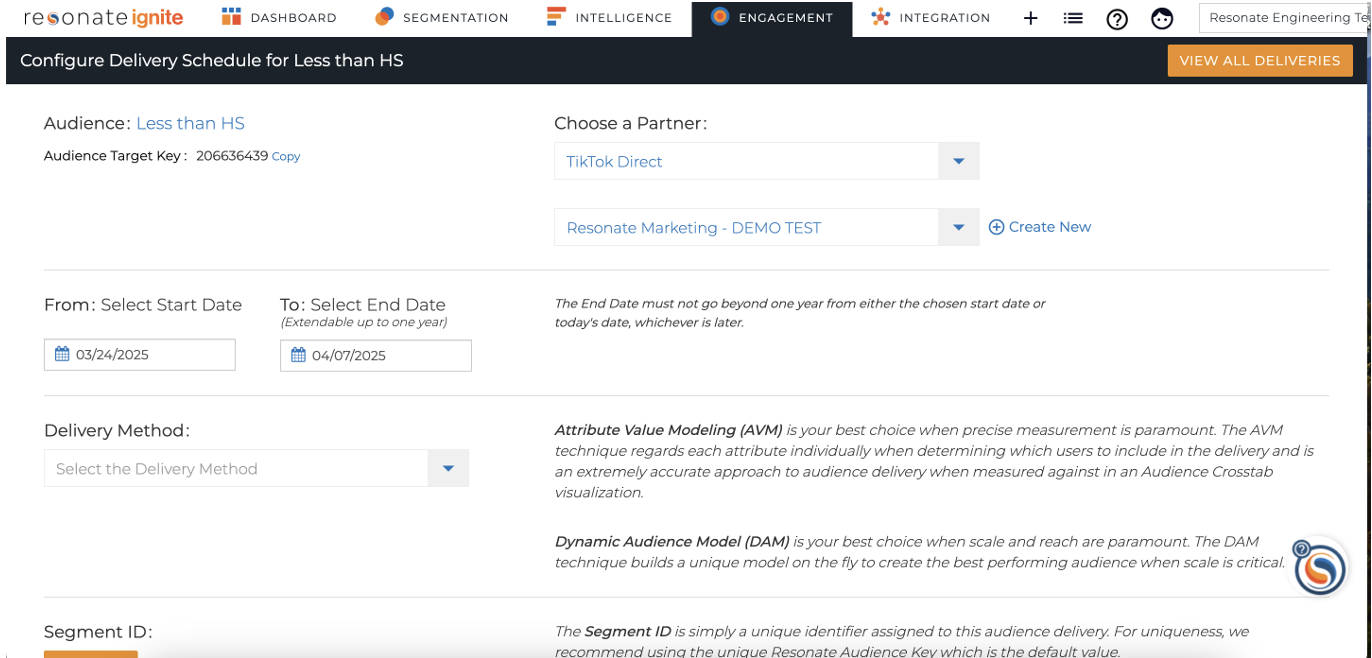The height and width of the screenshot is (658, 1372).
Task: Expand Resonate Marketing - DEMO TEST dropdown arrow
Action: (x=958, y=227)
